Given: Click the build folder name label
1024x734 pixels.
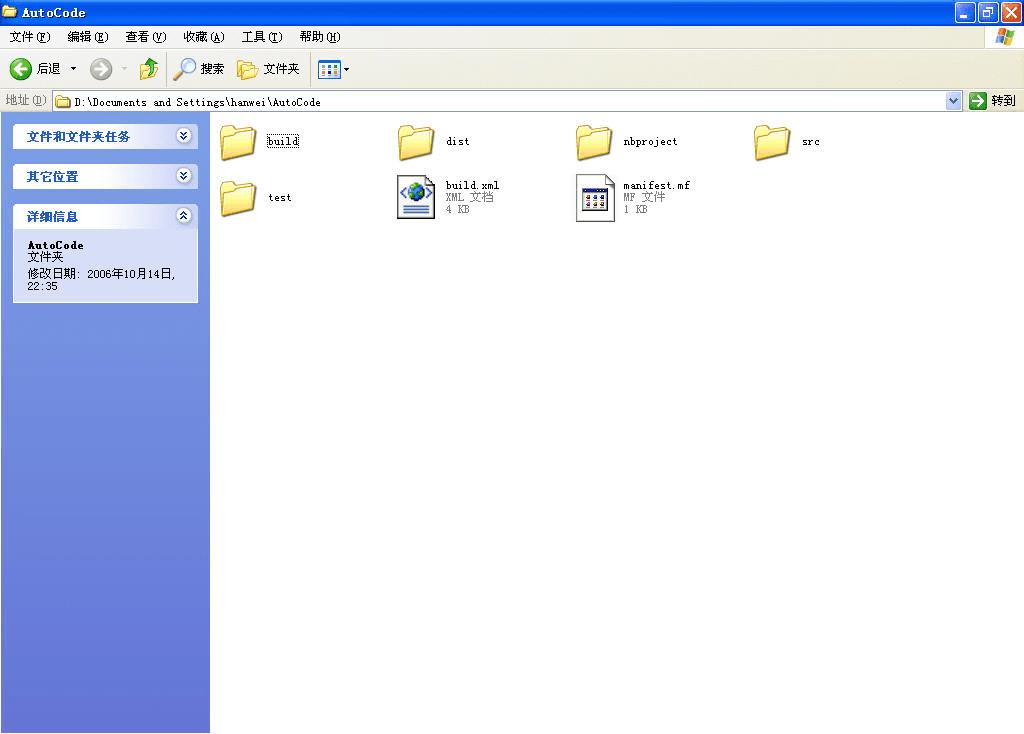Looking at the screenshot, I should pos(283,141).
